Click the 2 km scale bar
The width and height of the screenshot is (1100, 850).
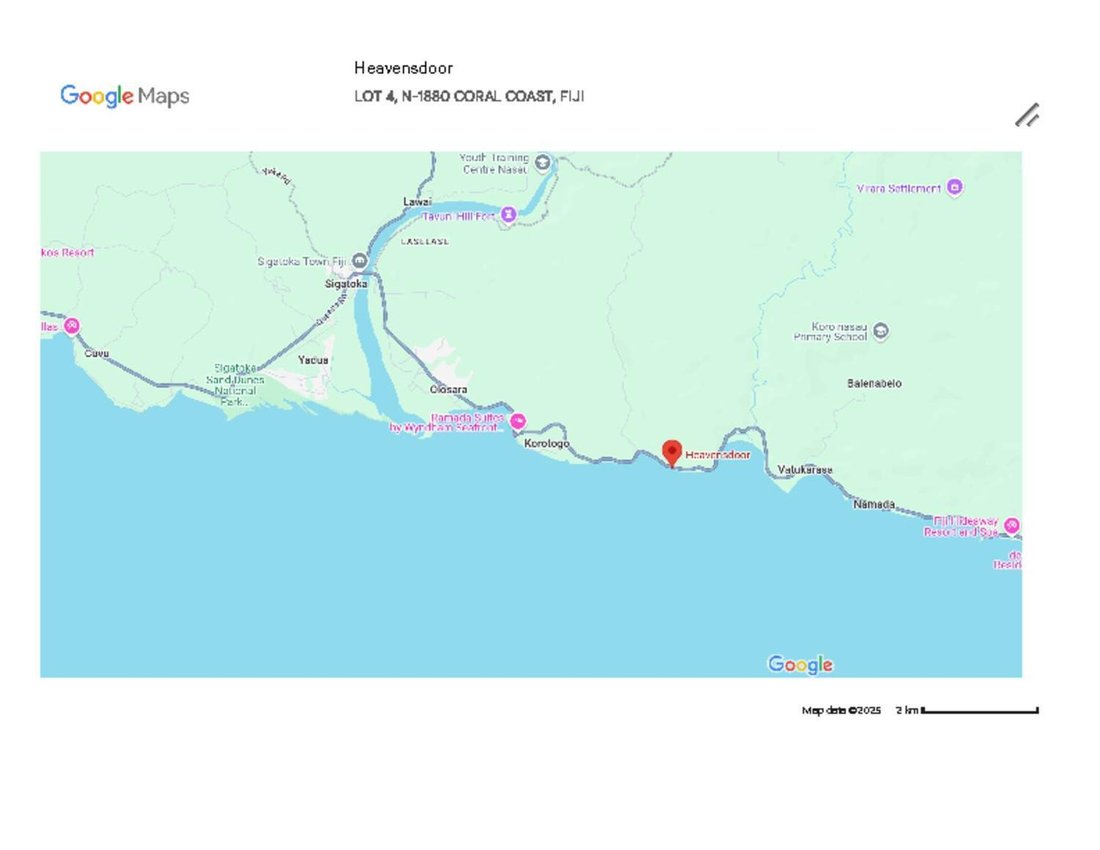coord(979,710)
